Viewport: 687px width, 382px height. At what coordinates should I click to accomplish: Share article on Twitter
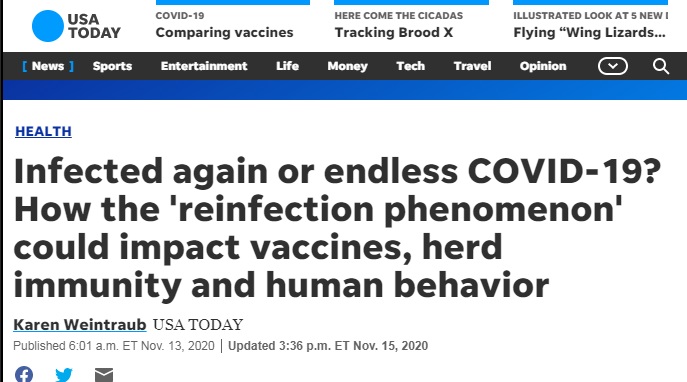coord(64,375)
